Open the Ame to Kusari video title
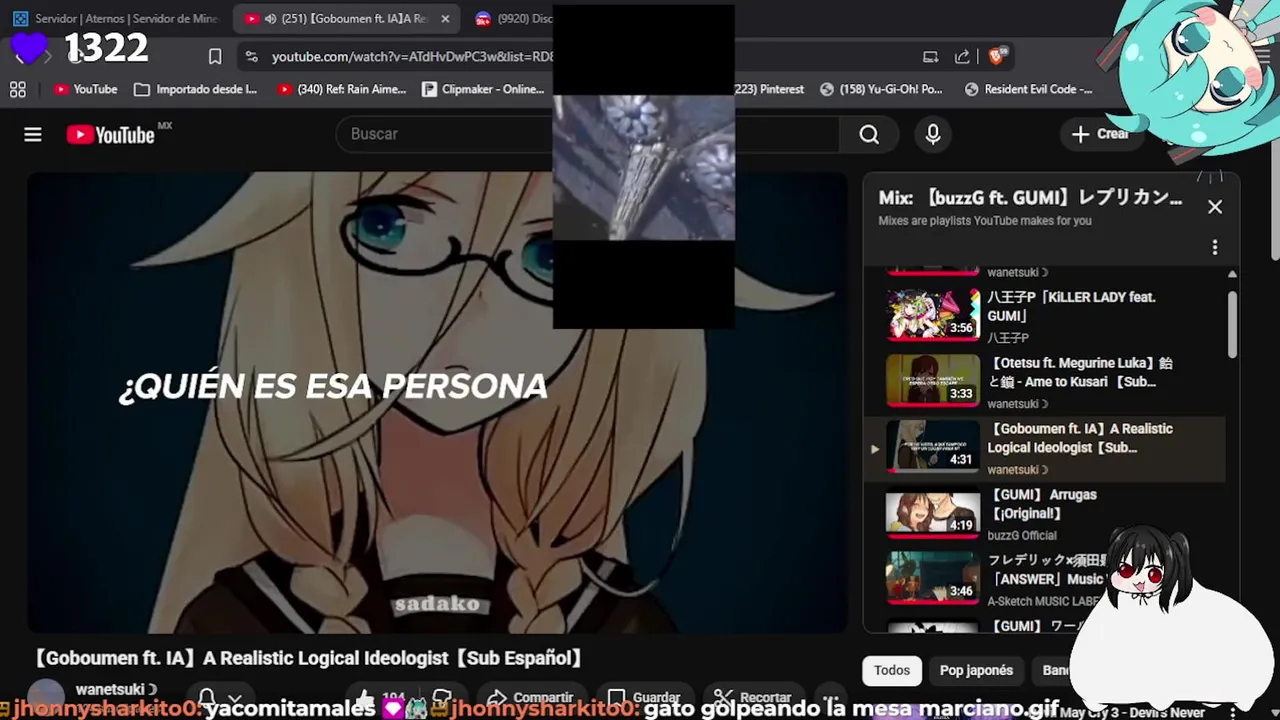The height and width of the screenshot is (720, 1280). click(x=1080, y=372)
